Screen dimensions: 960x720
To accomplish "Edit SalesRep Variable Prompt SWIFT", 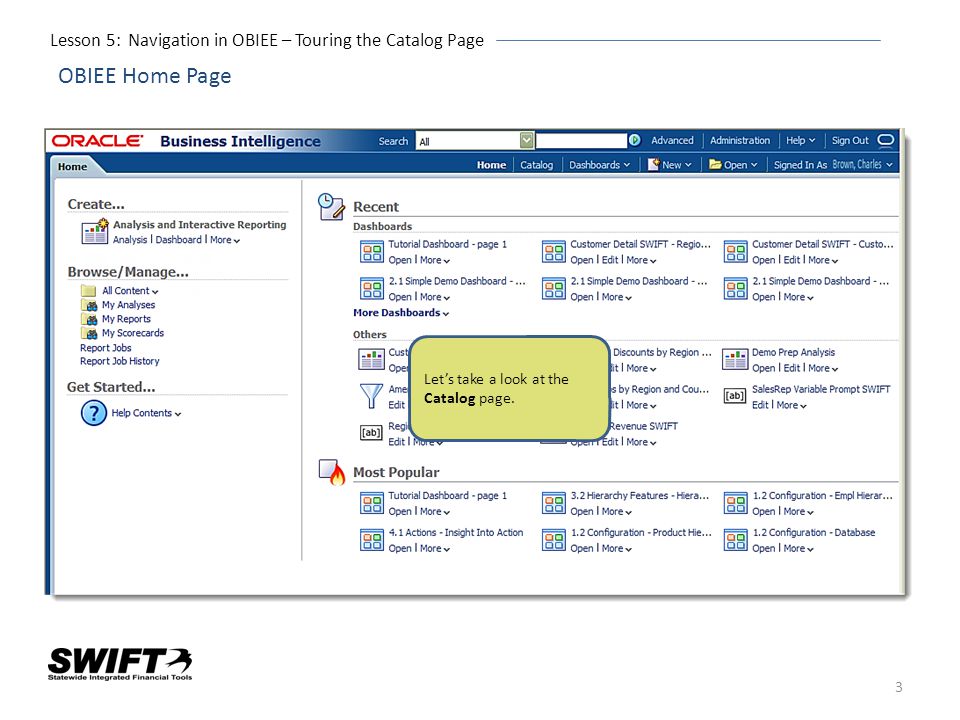I will coord(760,405).
